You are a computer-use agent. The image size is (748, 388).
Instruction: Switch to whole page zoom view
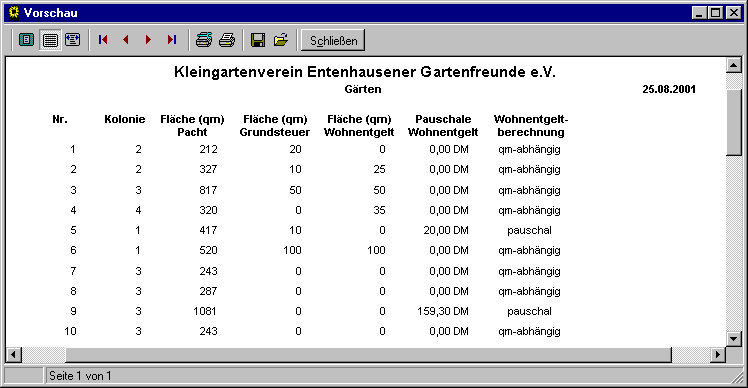[26, 40]
